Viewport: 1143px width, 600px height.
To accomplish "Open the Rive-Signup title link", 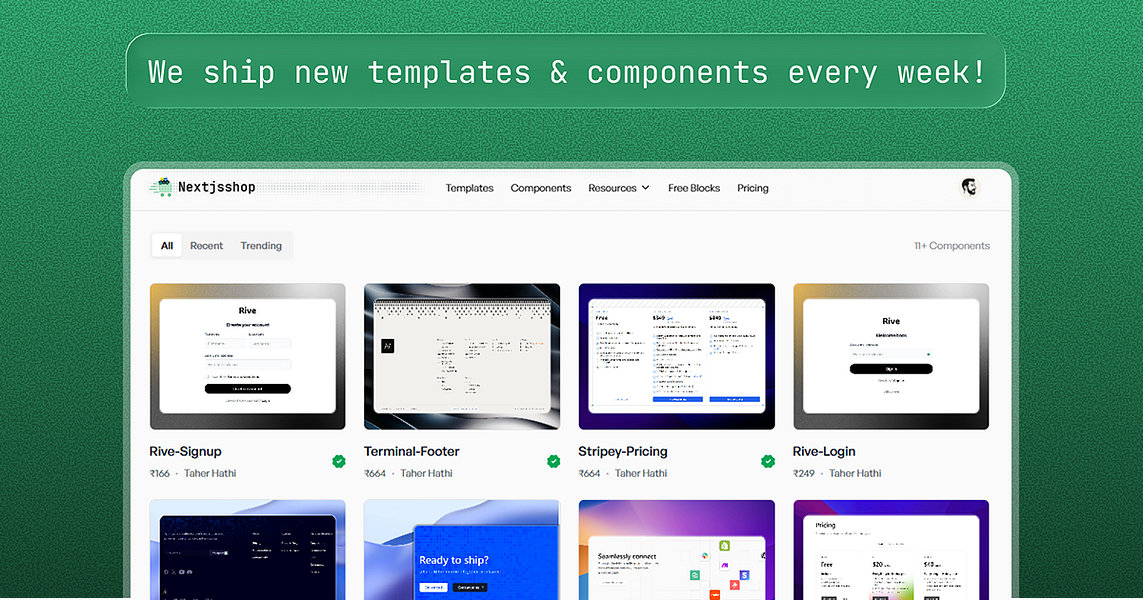I will tap(185, 451).
